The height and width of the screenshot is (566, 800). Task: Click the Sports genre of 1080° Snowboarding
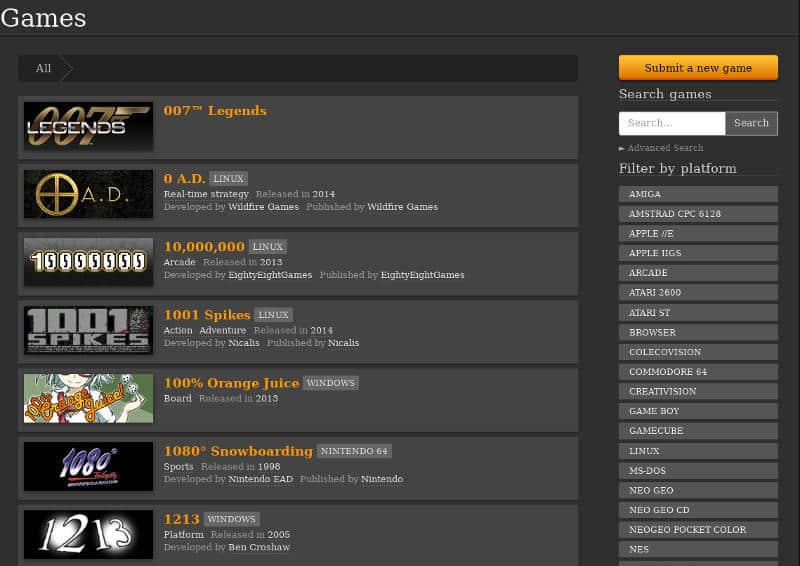tap(179, 466)
